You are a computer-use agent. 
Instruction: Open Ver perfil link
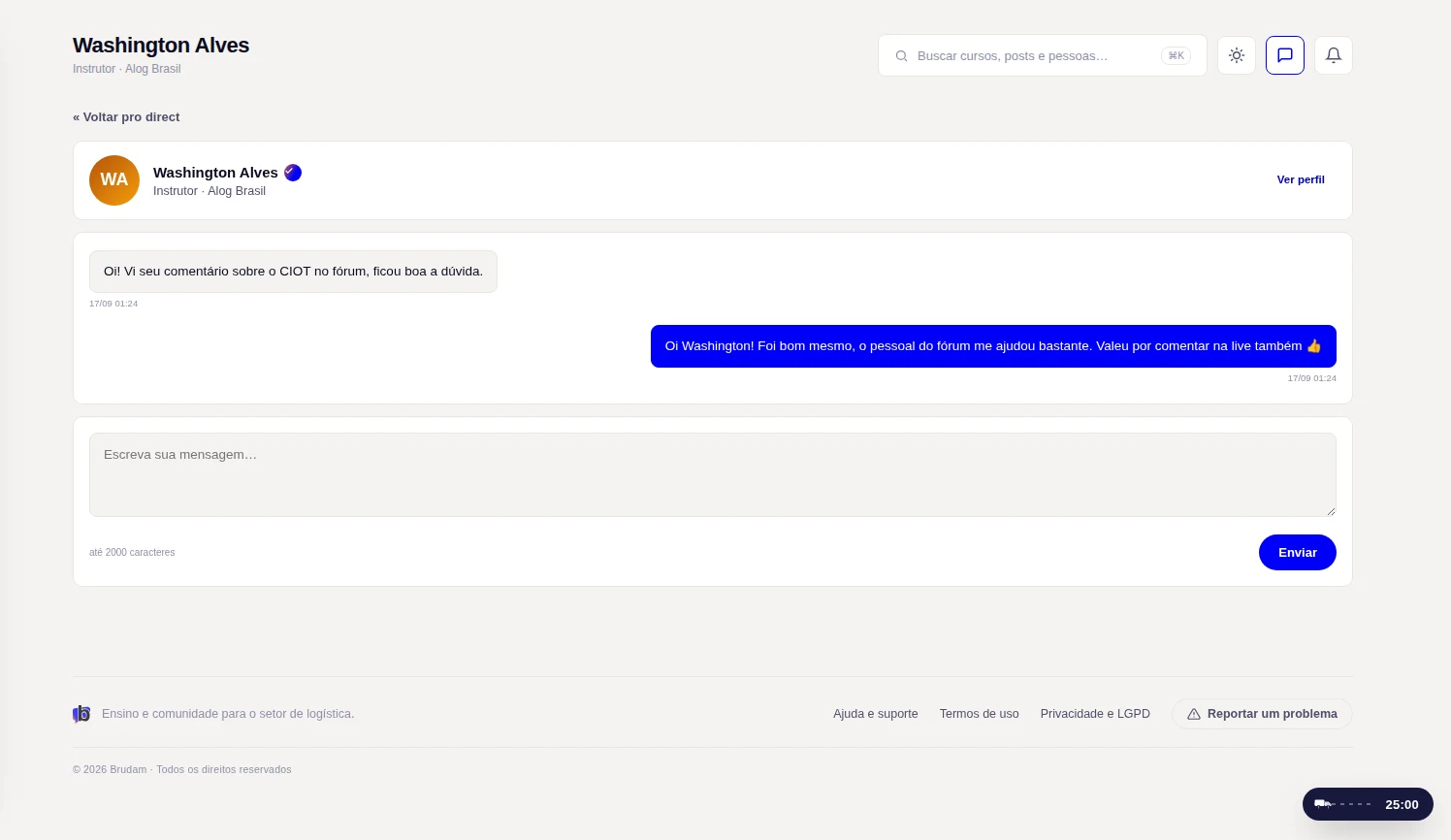tap(1301, 179)
